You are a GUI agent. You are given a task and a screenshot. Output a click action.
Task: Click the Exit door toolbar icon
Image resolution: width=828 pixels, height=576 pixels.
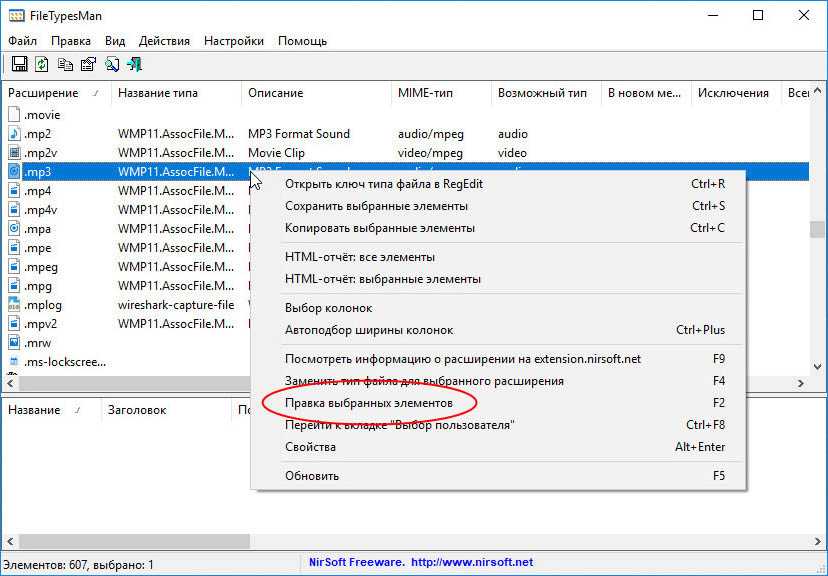(x=135, y=65)
